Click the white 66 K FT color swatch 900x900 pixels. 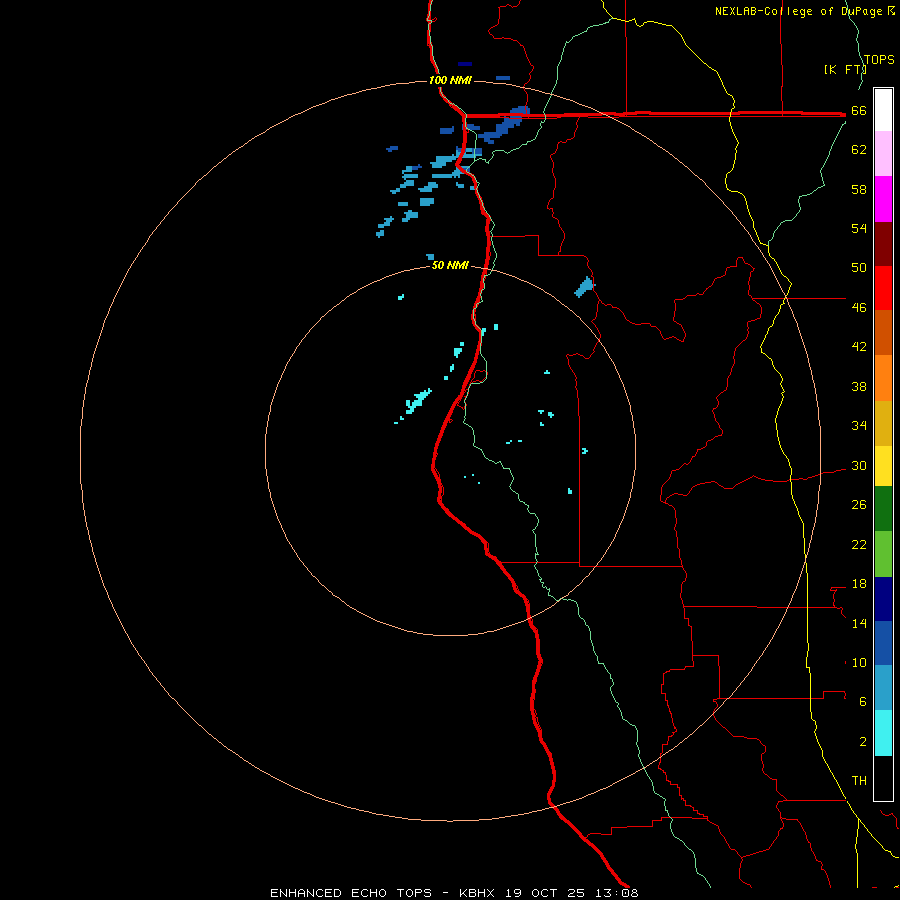(883, 110)
